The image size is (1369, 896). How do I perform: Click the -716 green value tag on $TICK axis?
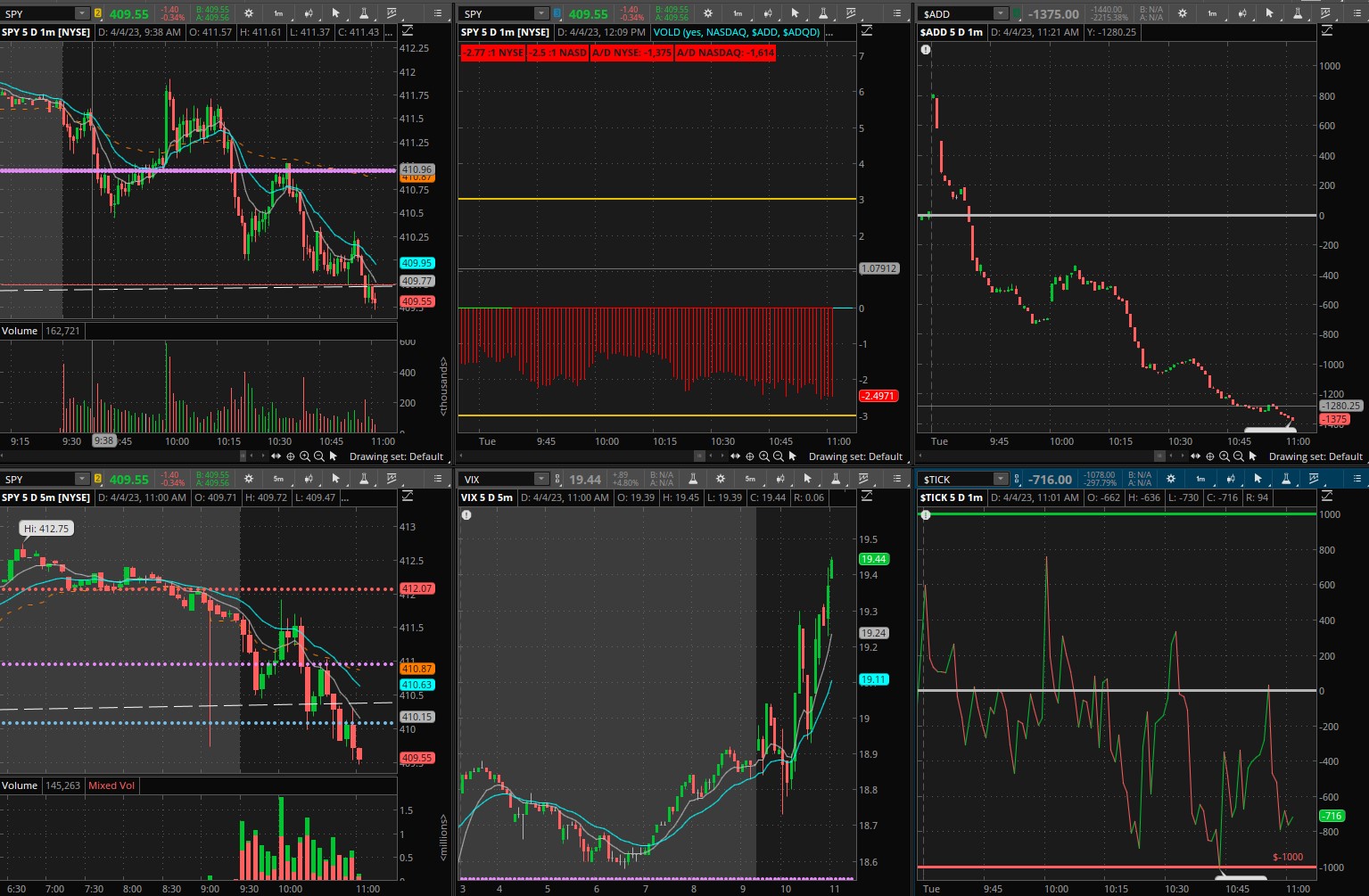point(1332,816)
